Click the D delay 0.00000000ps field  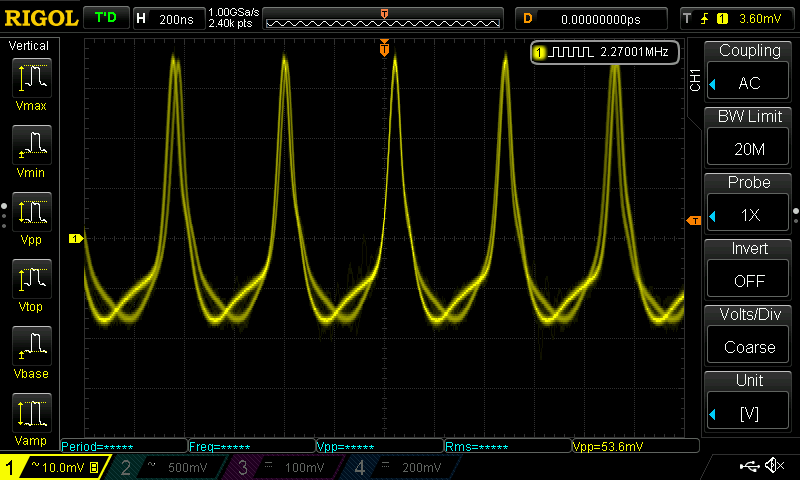tap(591, 19)
